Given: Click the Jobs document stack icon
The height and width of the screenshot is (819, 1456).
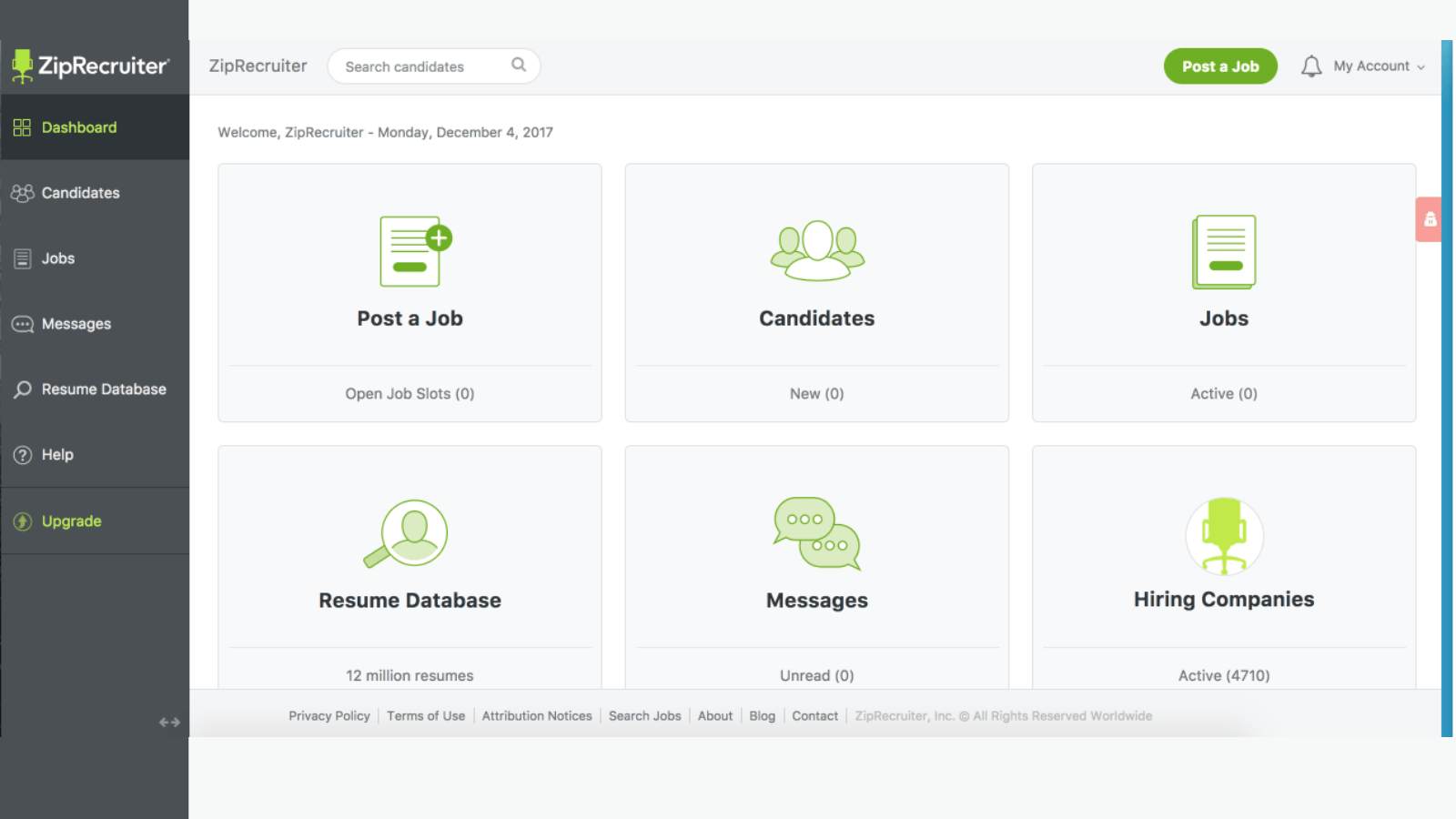Looking at the screenshot, I should click(x=1224, y=252).
